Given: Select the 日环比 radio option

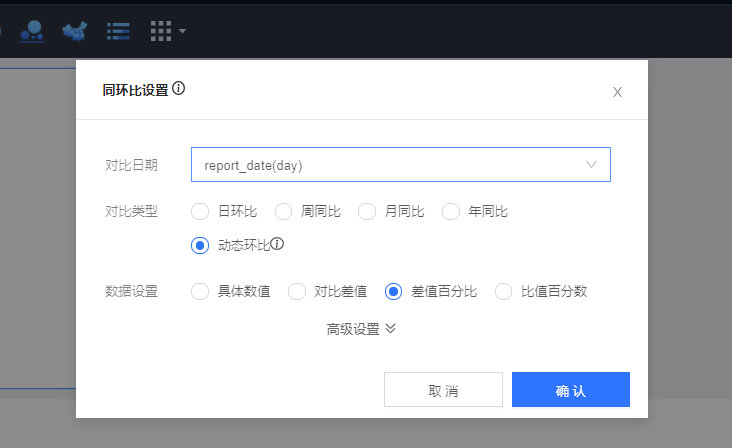Looking at the screenshot, I should (200, 211).
